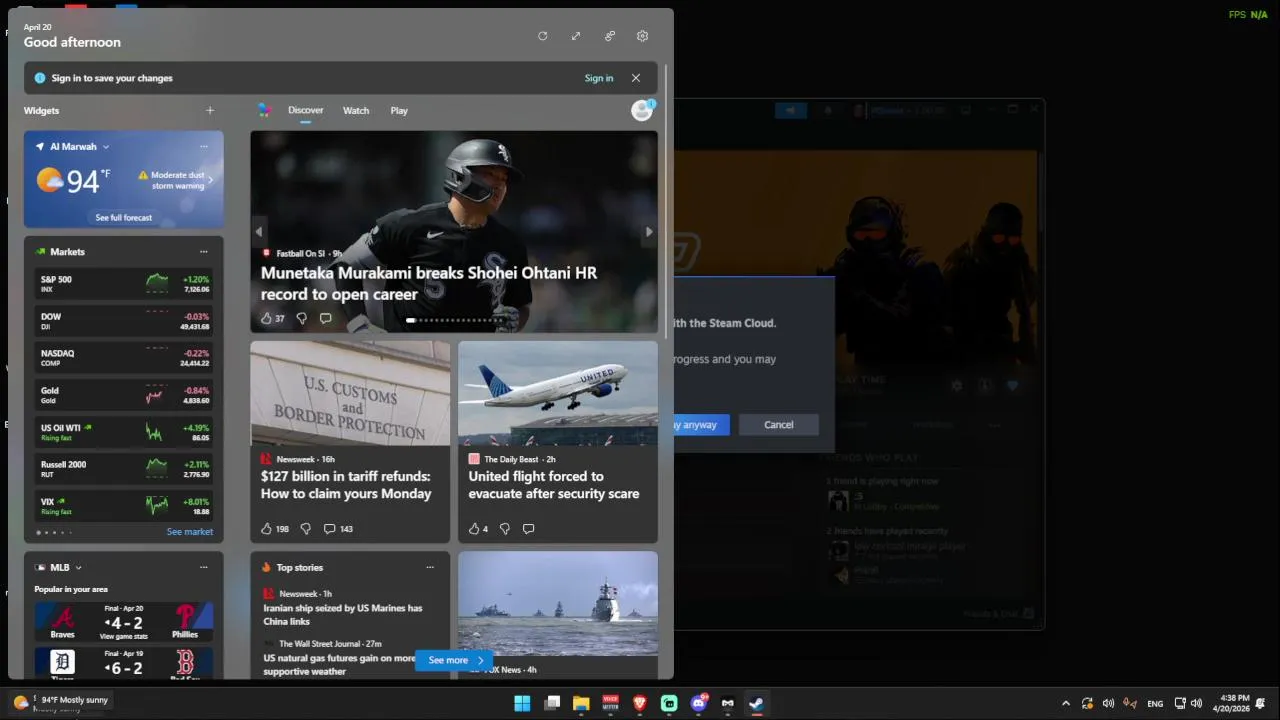This screenshot has width=1280, height=720.
Task: Open widgets settings gear
Action: [642, 36]
